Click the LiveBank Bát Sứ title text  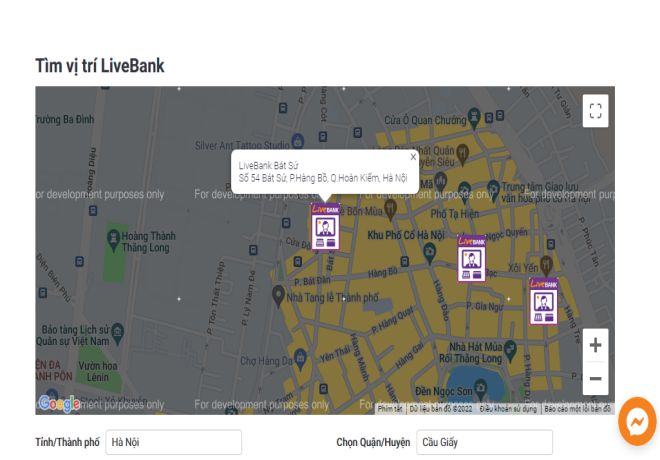268,165
